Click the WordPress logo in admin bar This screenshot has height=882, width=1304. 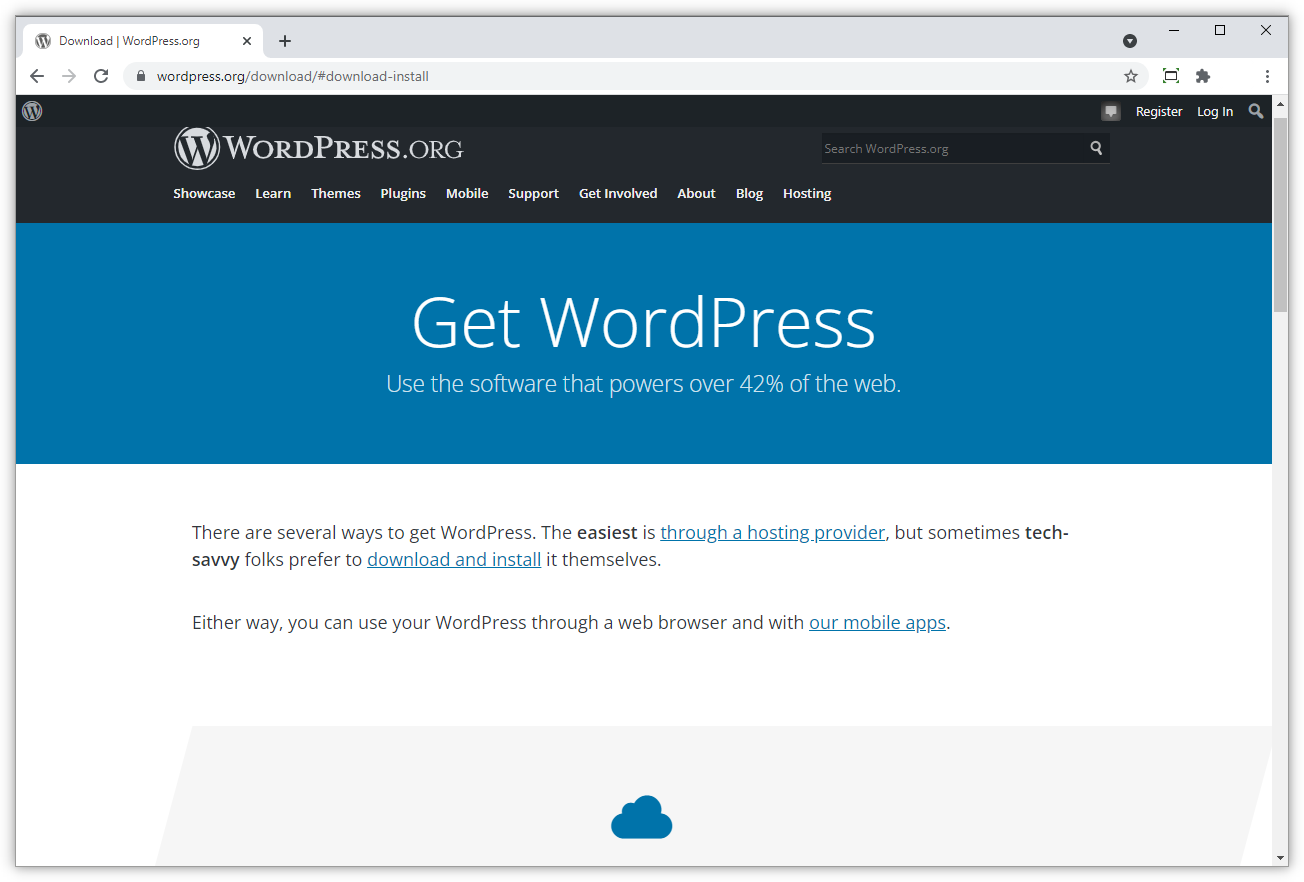(32, 111)
